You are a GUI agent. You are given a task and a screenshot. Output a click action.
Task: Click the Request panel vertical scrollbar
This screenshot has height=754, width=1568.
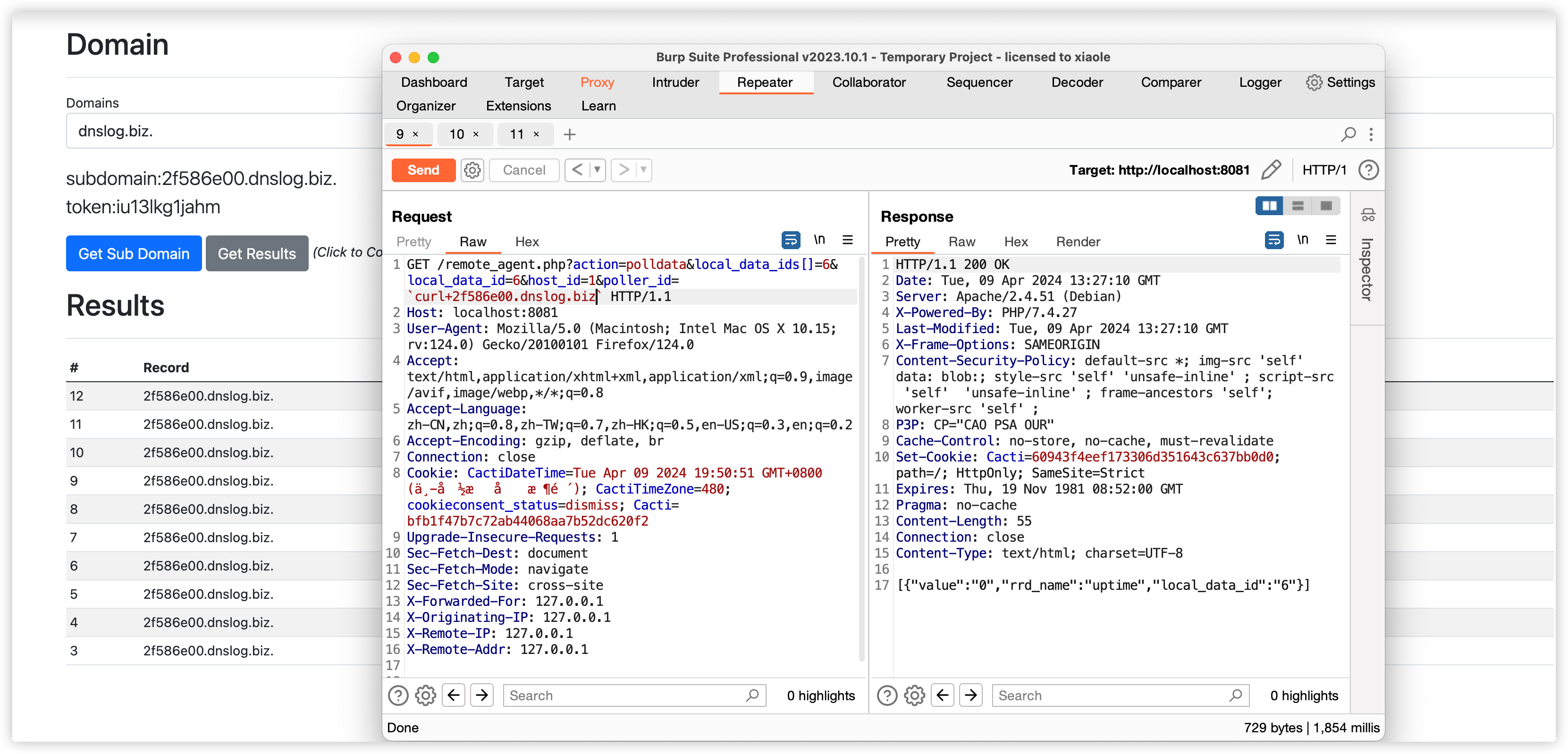(x=862, y=460)
